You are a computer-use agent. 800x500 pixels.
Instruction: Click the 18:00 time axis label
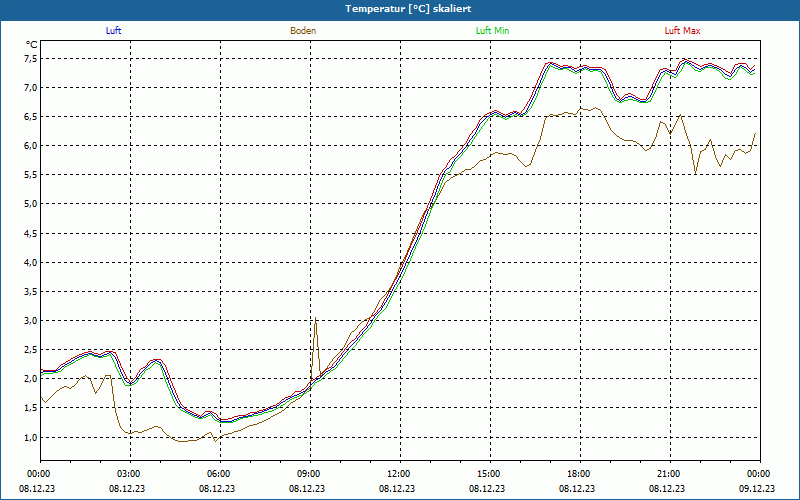click(581, 474)
